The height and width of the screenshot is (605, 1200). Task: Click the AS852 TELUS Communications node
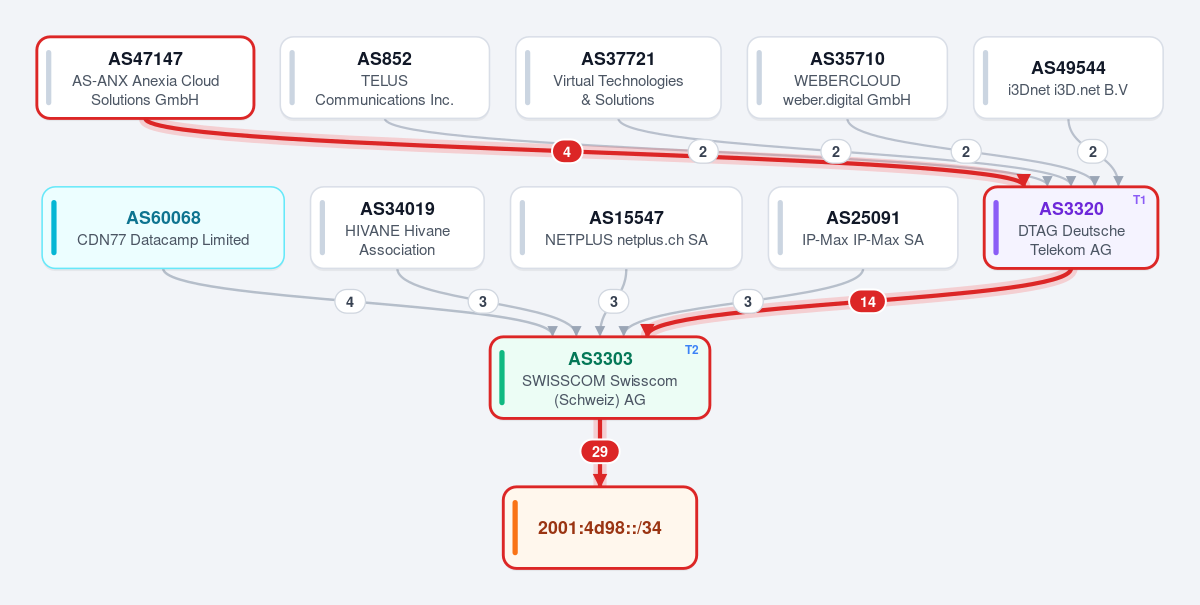[384, 78]
